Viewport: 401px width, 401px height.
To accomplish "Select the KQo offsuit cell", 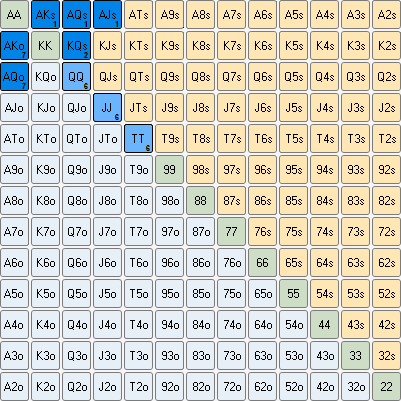I will click(46, 77).
